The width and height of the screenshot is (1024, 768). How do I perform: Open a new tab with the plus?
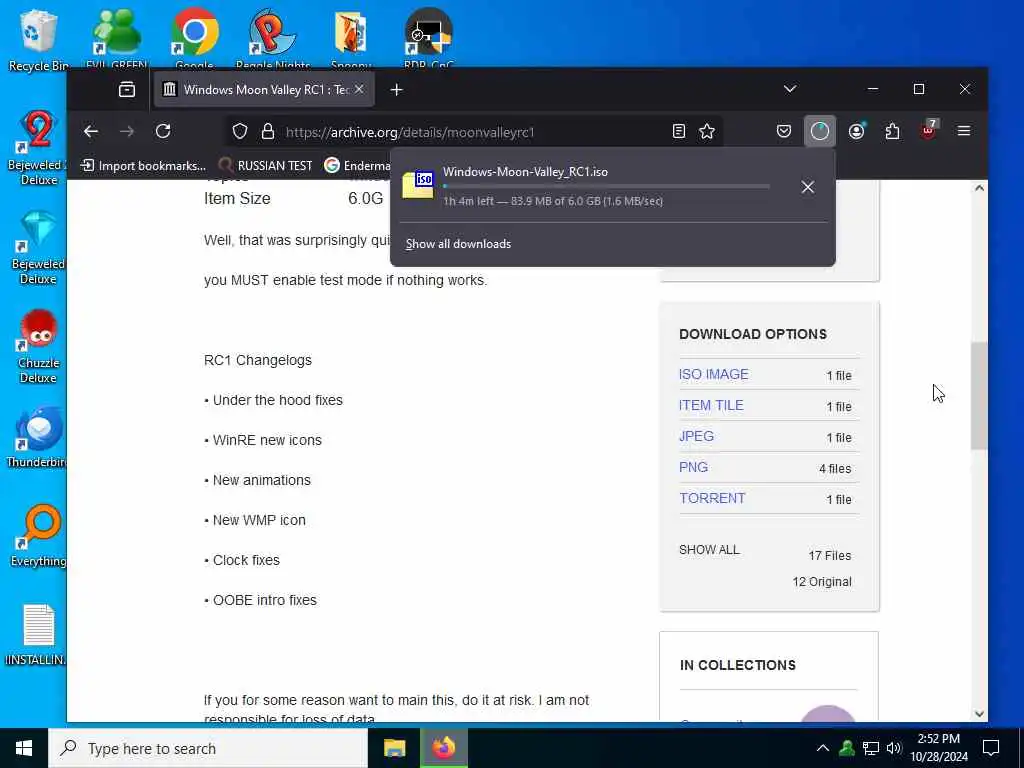tap(396, 89)
